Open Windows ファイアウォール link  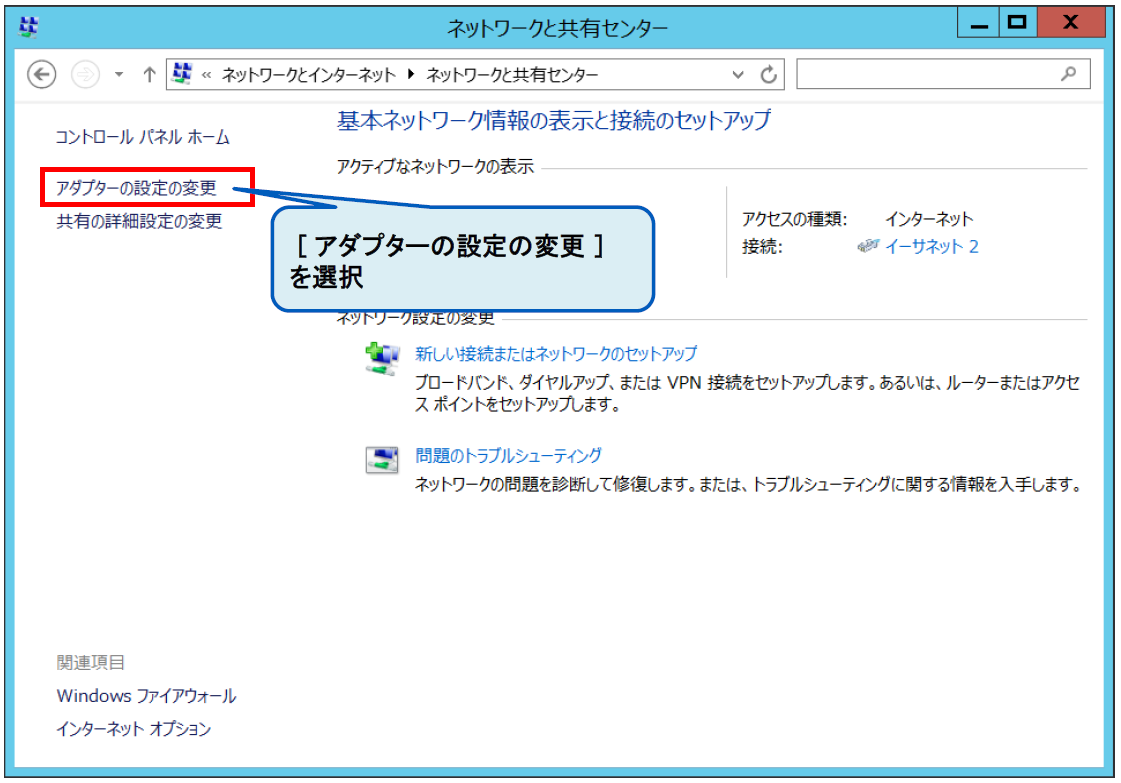(x=146, y=695)
